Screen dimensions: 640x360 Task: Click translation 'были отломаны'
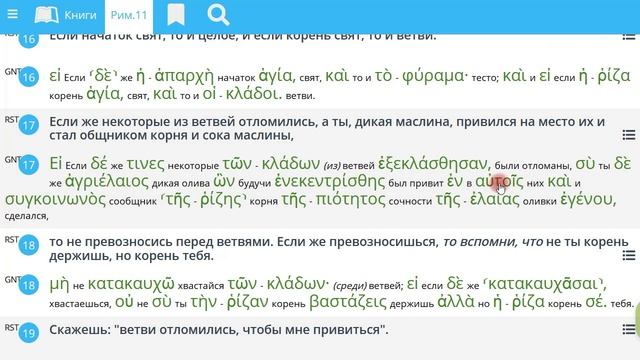click(532, 166)
